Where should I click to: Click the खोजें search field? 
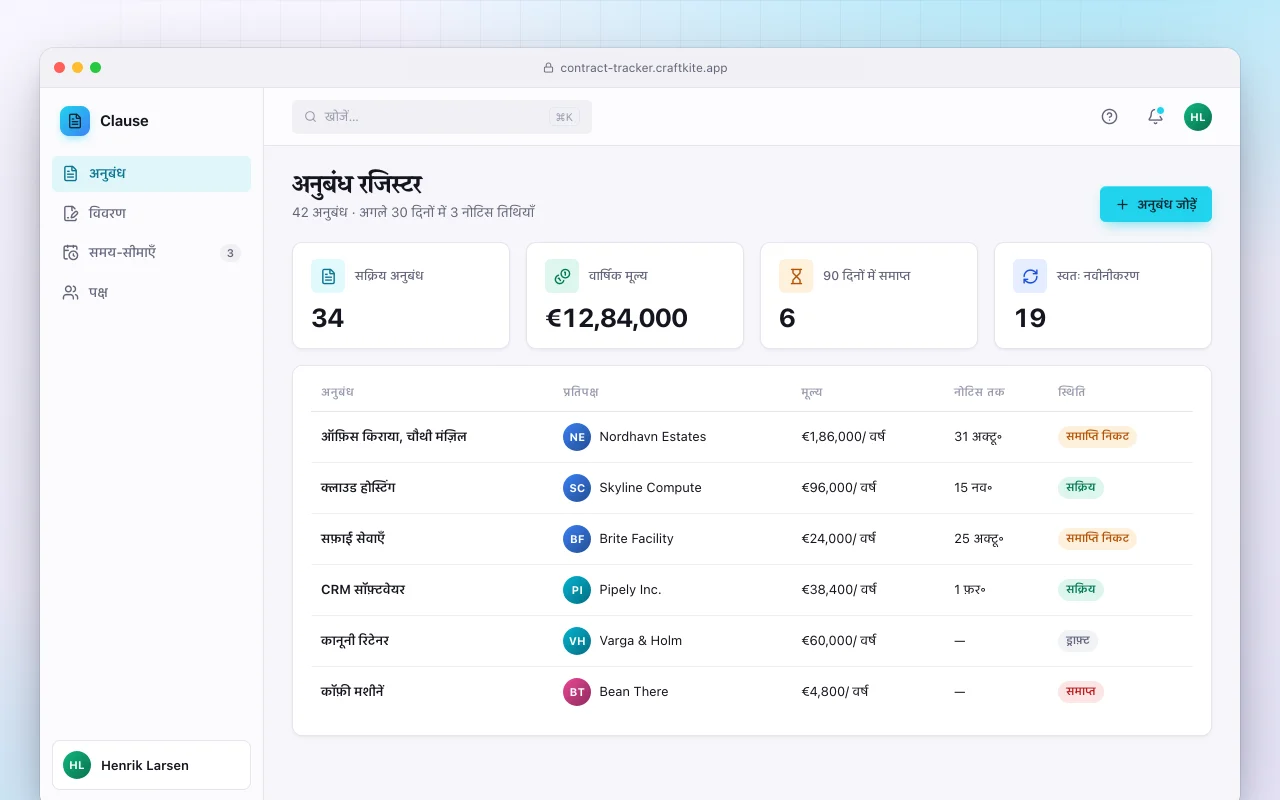point(442,117)
